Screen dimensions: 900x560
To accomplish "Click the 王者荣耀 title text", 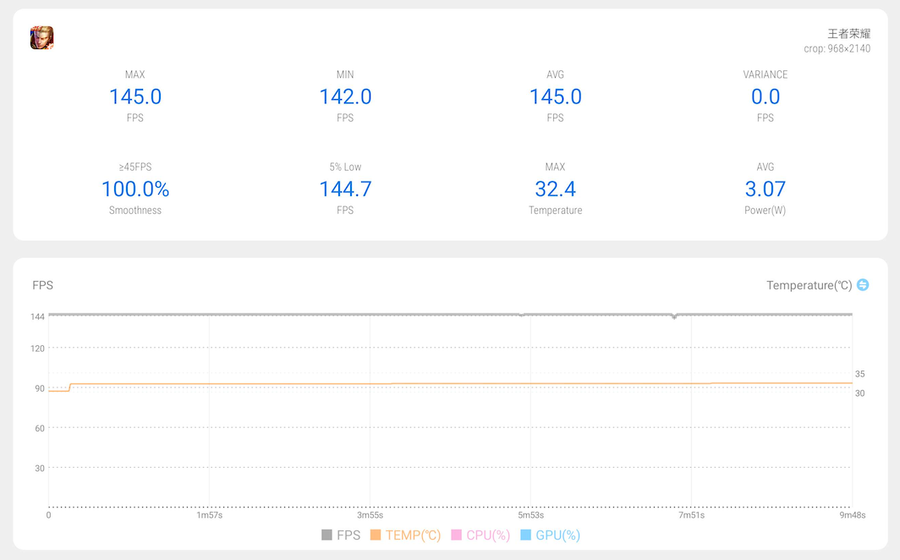I will 849,33.
